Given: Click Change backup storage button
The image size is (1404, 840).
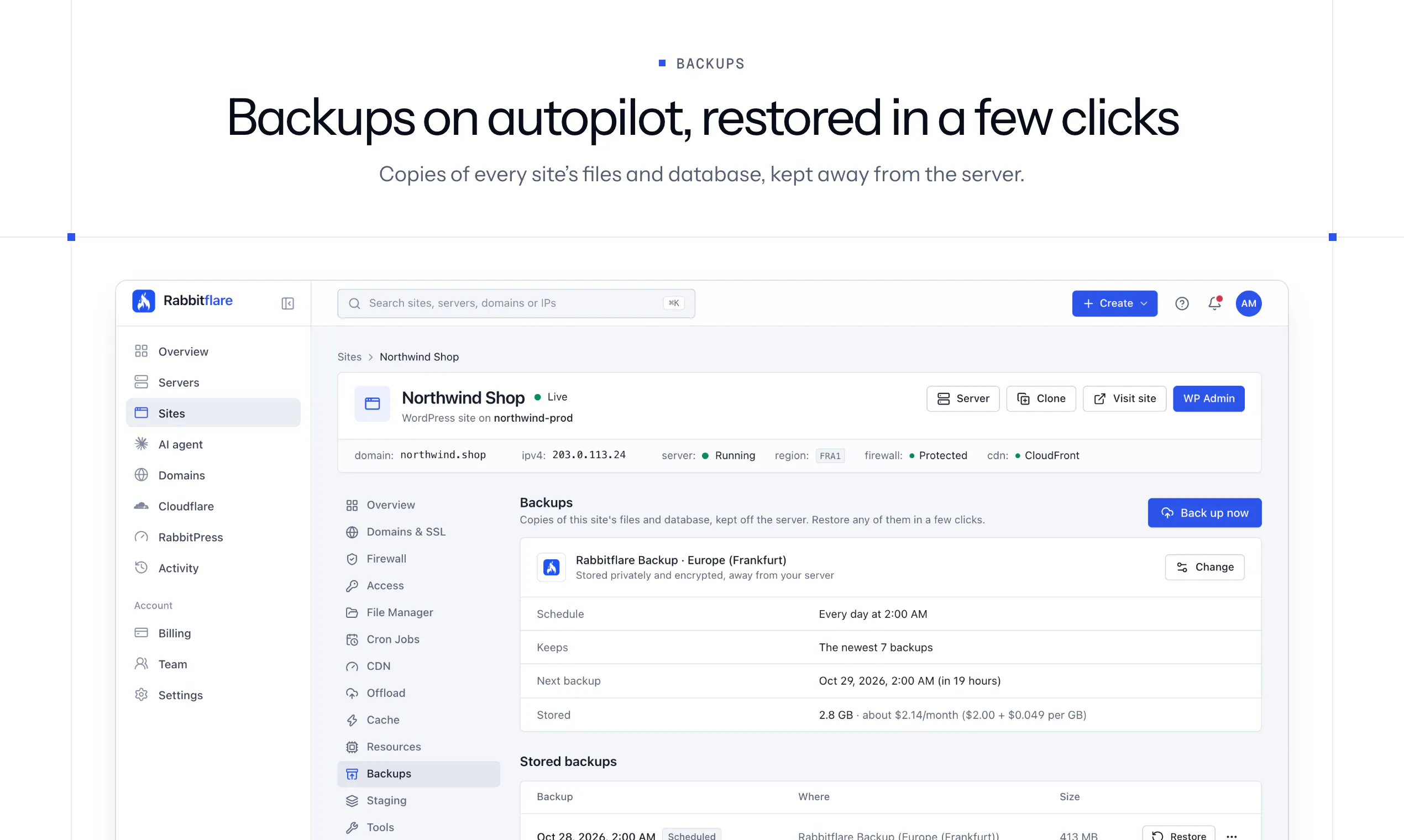Looking at the screenshot, I should [x=1204, y=567].
